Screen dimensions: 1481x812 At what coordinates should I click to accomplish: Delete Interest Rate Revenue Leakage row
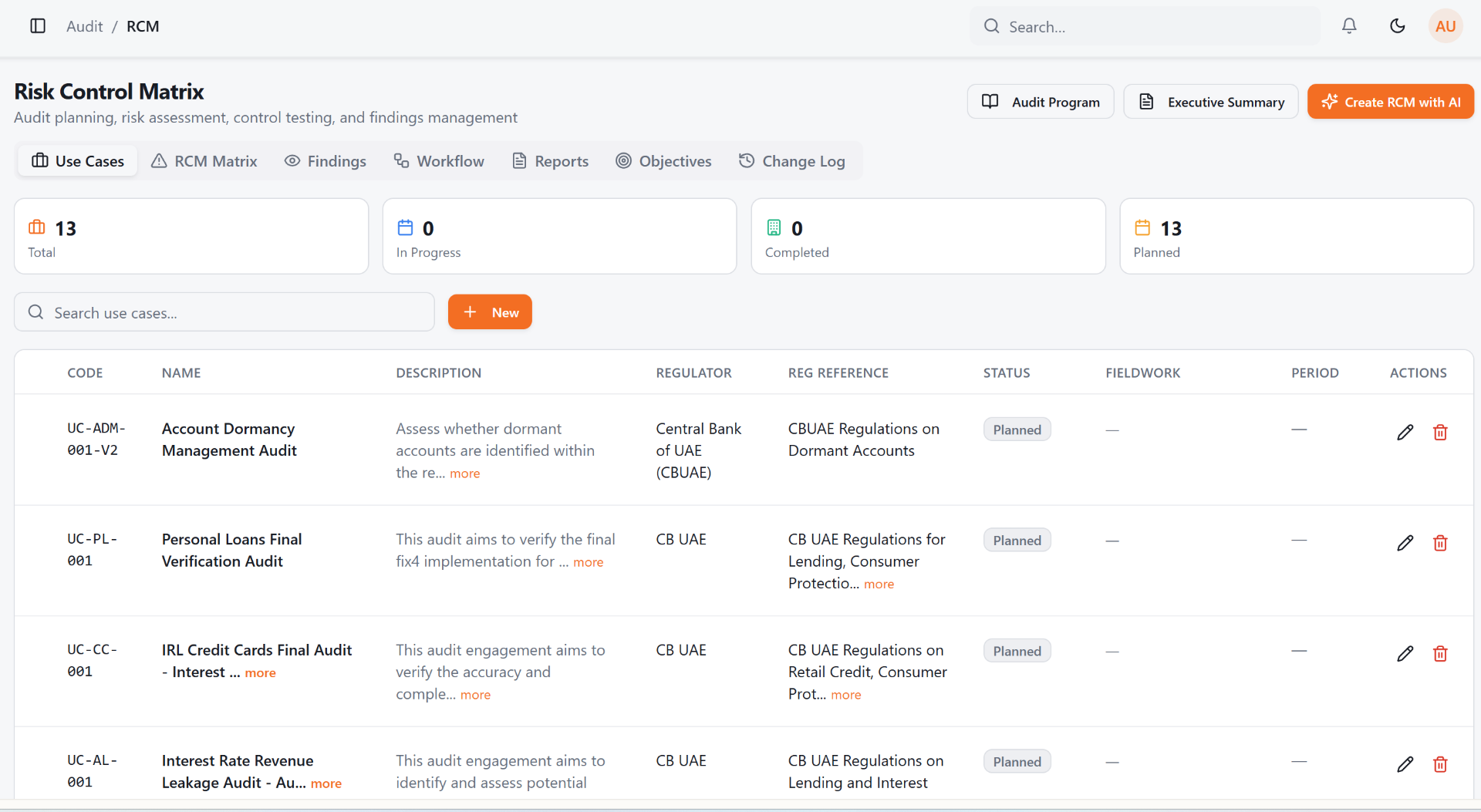pyautogui.click(x=1440, y=764)
